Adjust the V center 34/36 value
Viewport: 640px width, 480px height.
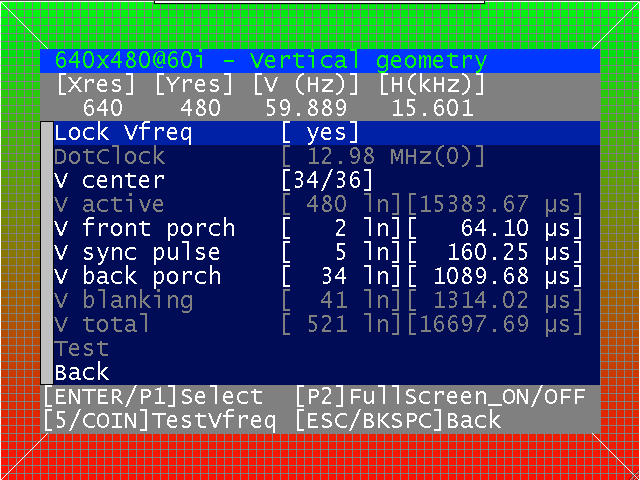point(327,181)
